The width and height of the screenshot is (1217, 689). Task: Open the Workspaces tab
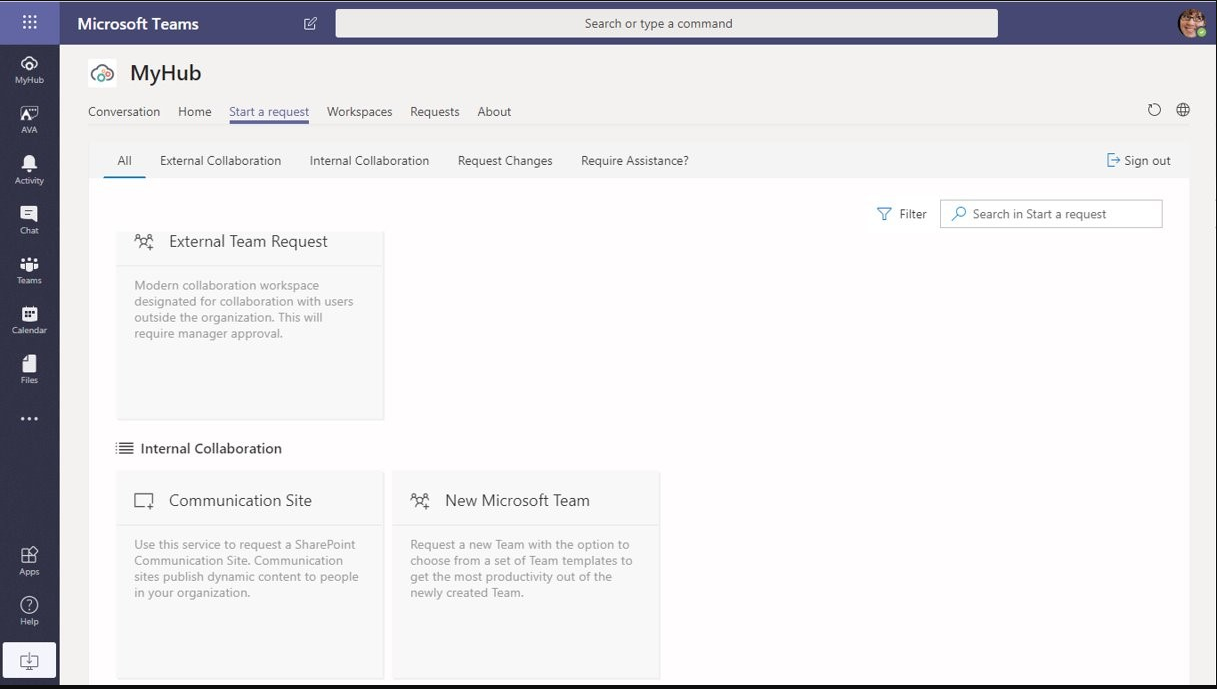pyautogui.click(x=359, y=112)
